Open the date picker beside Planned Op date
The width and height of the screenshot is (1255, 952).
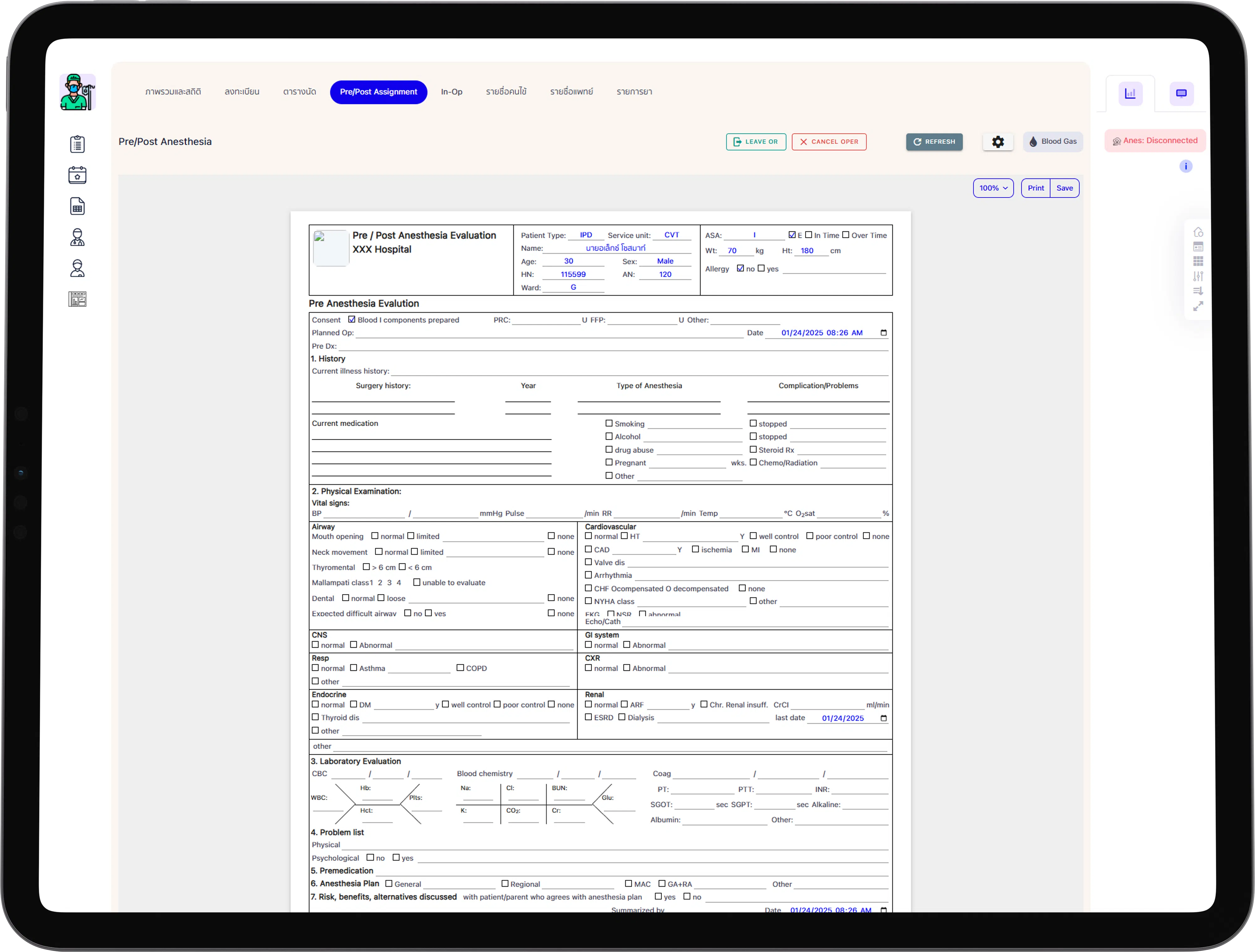click(883, 333)
